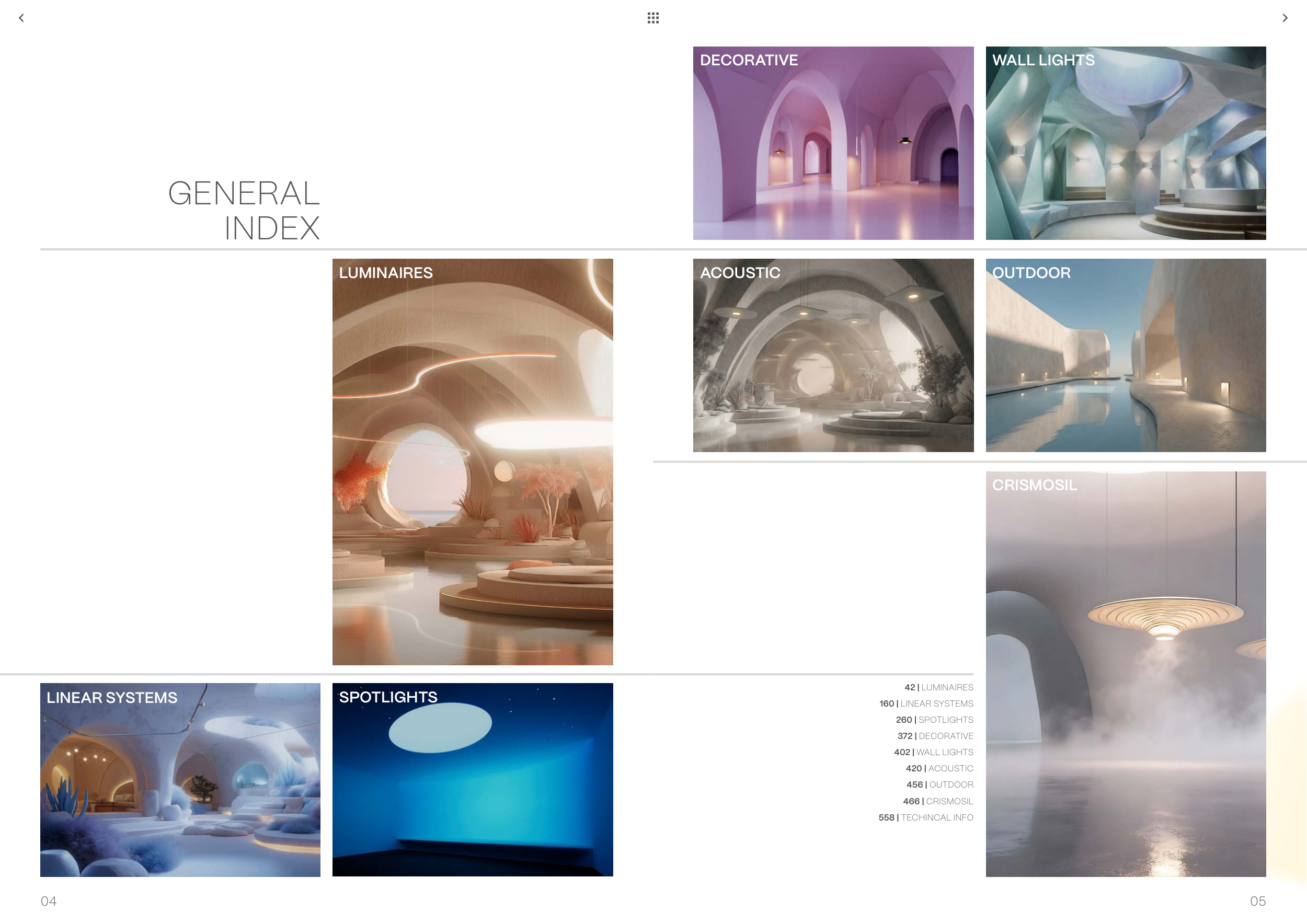Viewport: 1307px width, 924px height.
Task: Jump to page 42 Luminaires index entry
Action: click(939, 687)
